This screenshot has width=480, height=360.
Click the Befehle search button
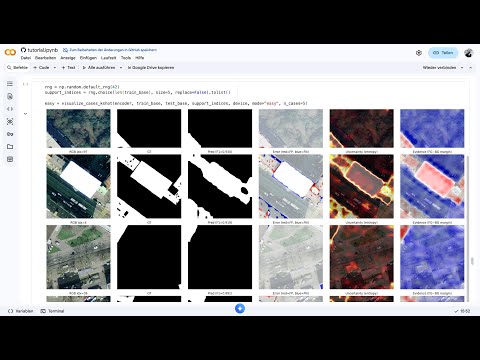17,68
